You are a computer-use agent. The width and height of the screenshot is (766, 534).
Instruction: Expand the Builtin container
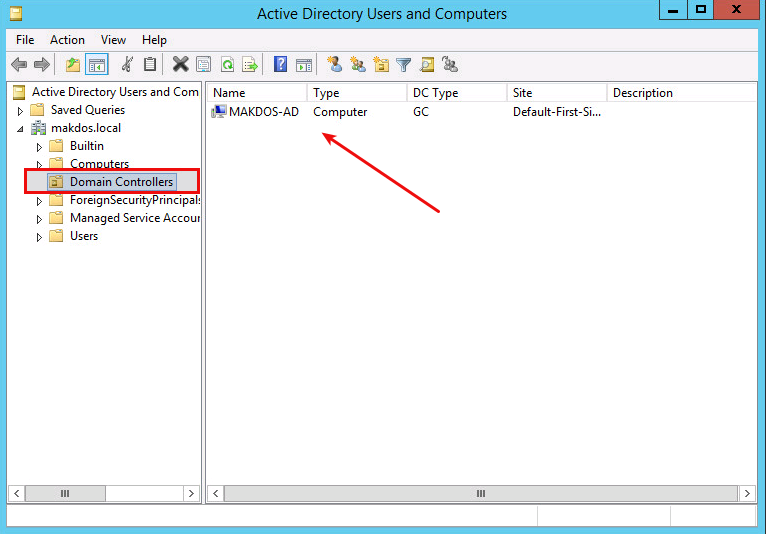(39, 147)
